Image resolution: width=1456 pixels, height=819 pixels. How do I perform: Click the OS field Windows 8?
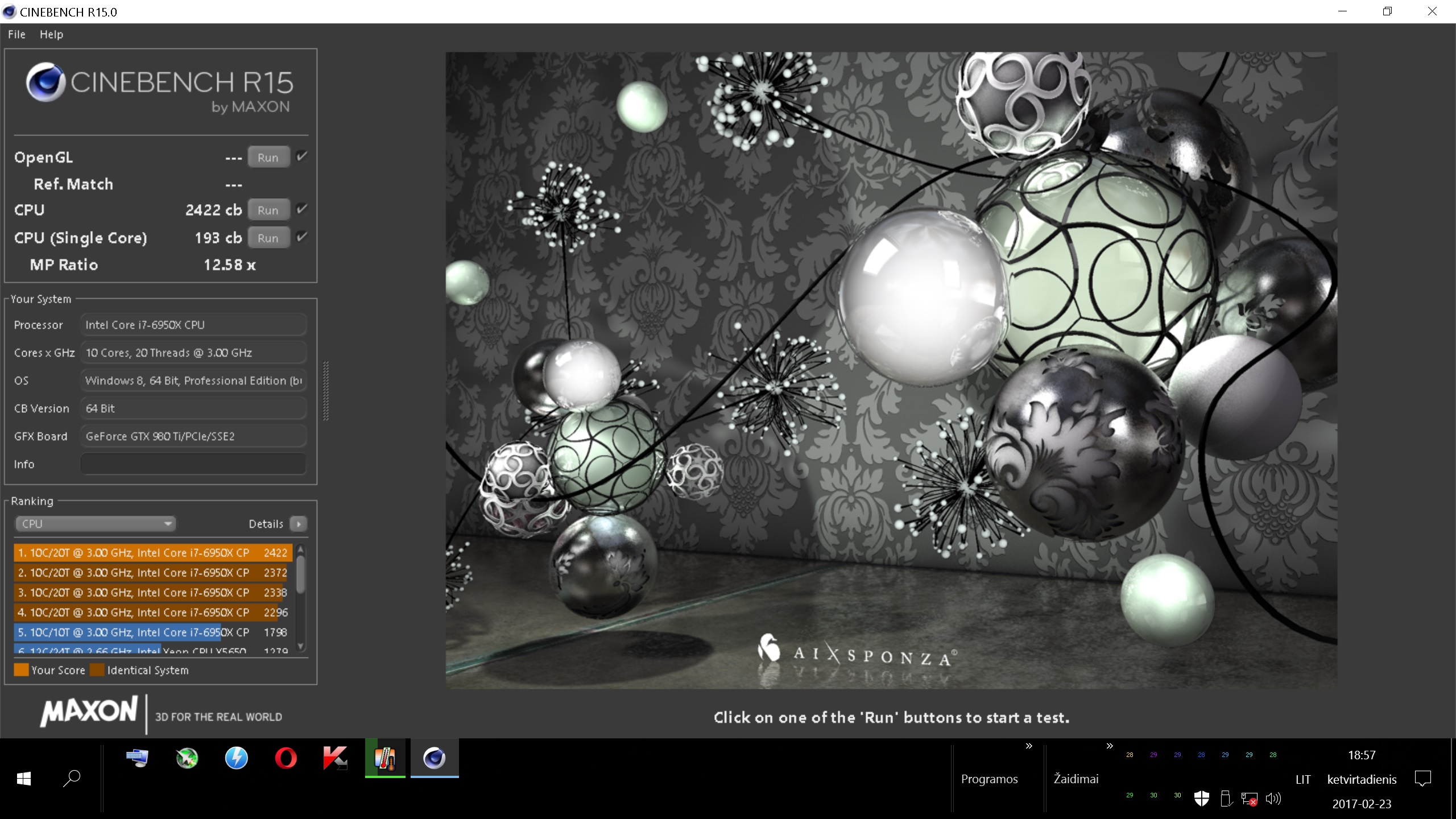pyautogui.click(x=193, y=380)
